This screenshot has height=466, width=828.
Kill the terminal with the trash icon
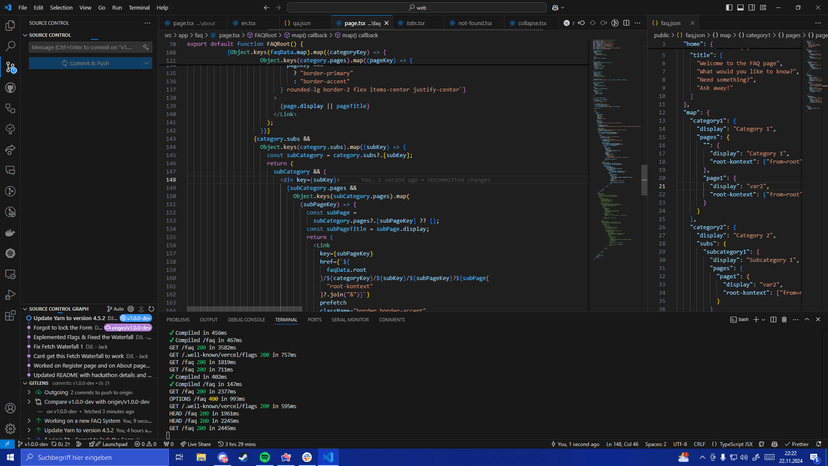(784, 320)
